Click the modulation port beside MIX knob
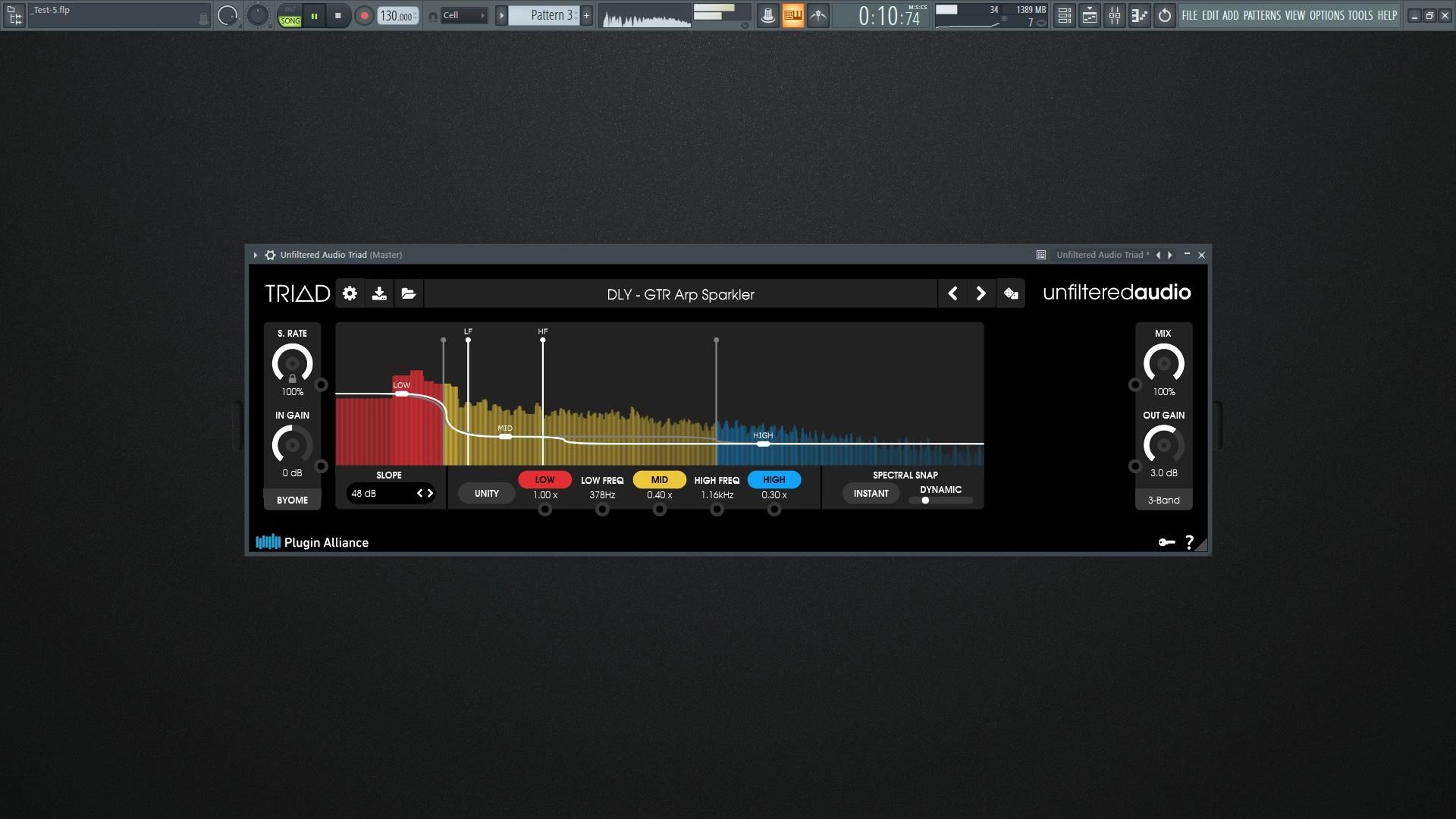This screenshot has height=819, width=1456. click(x=1135, y=384)
